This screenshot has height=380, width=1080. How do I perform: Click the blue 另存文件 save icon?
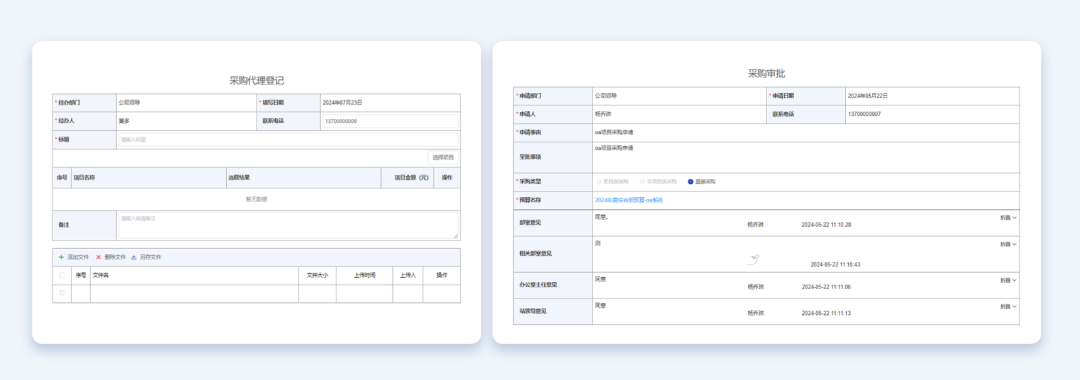(x=134, y=257)
